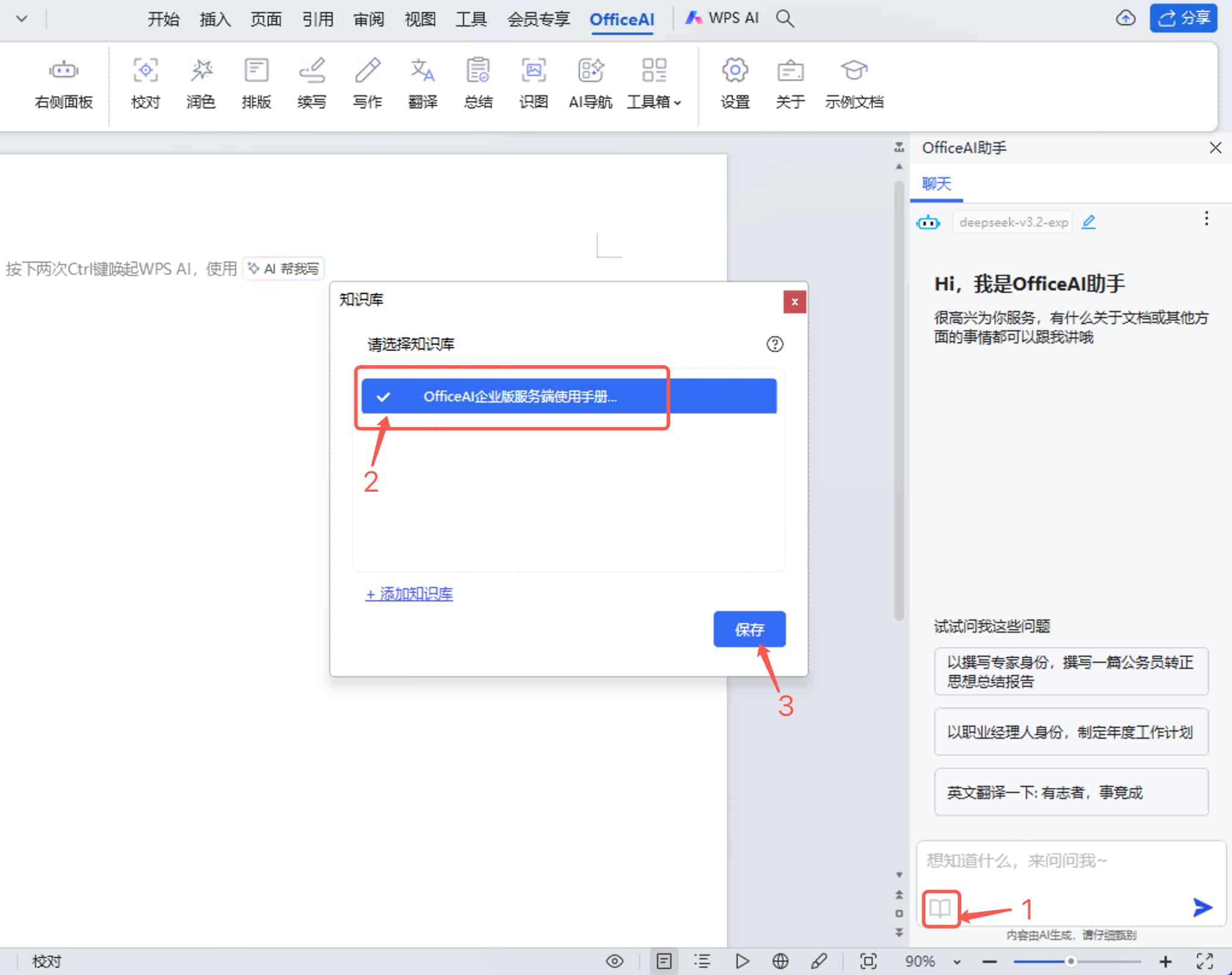Click the help question mark in 知识库 dialog

point(775,344)
